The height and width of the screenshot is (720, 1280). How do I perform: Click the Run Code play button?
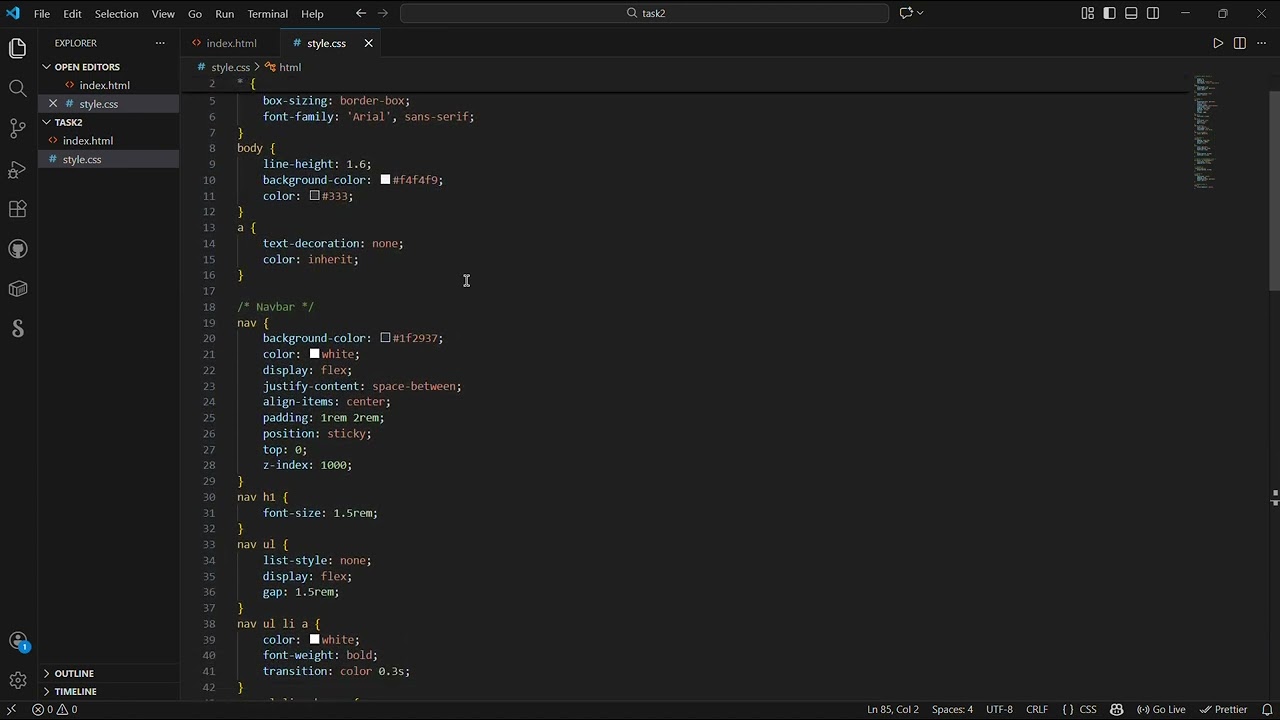pyautogui.click(x=1218, y=43)
